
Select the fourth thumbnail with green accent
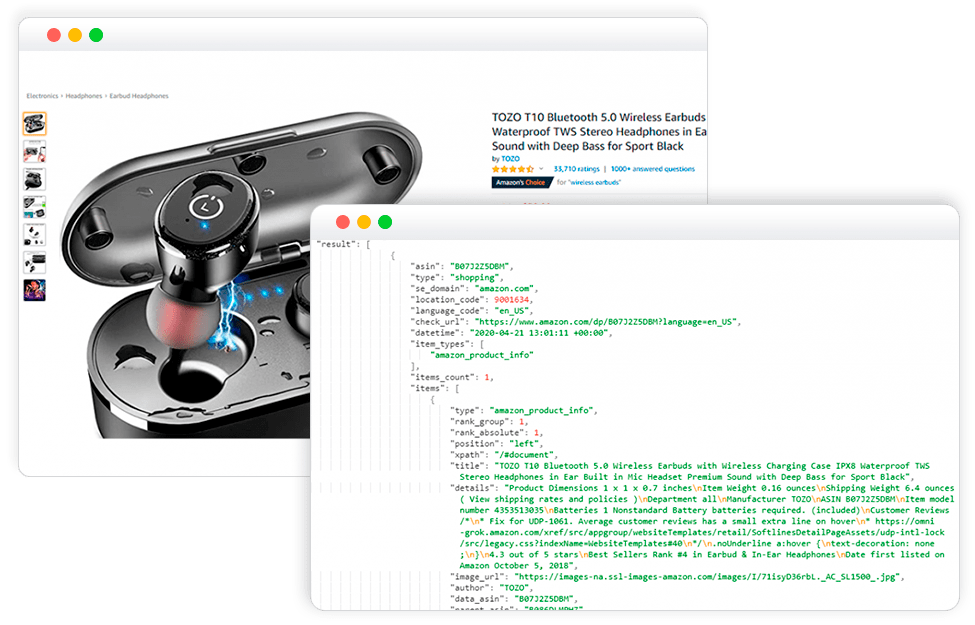click(35, 207)
